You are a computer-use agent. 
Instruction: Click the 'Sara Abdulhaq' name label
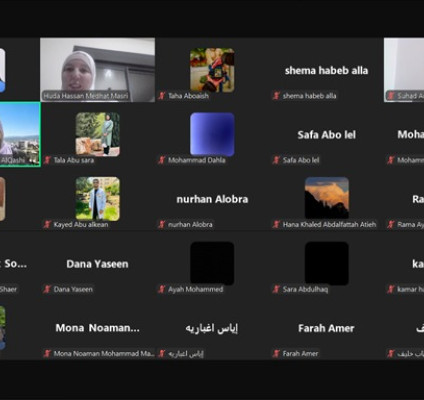[305, 289]
